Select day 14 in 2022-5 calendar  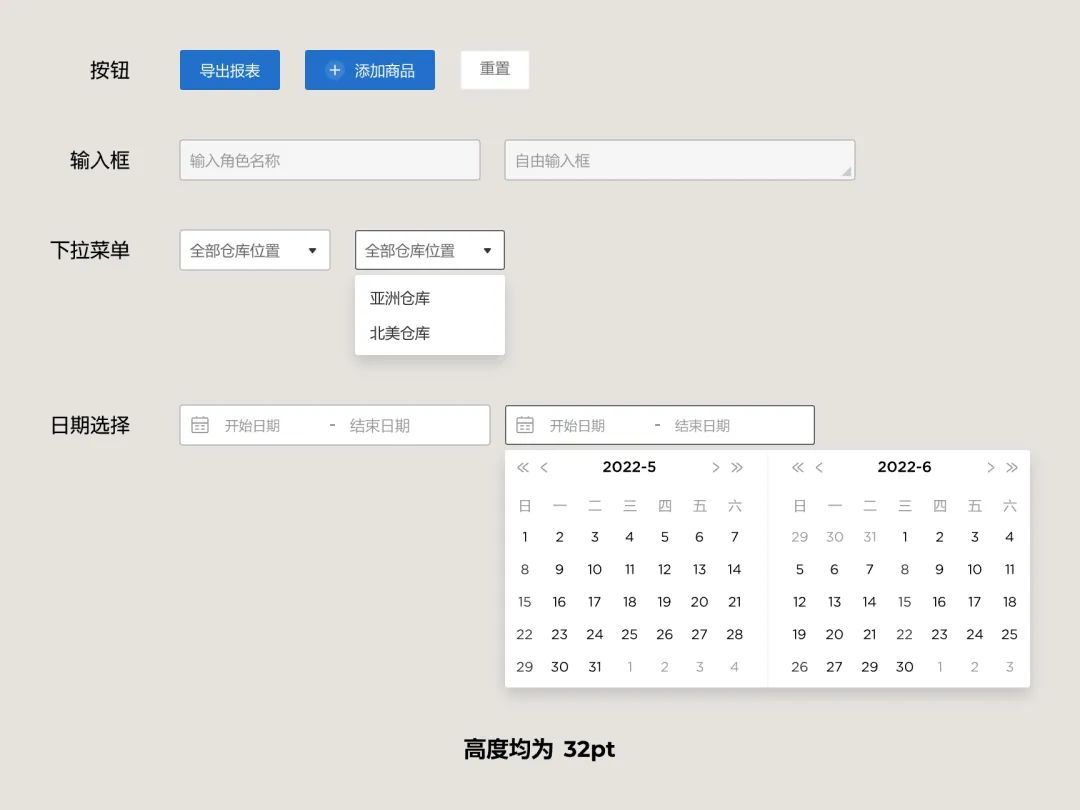[x=734, y=570]
